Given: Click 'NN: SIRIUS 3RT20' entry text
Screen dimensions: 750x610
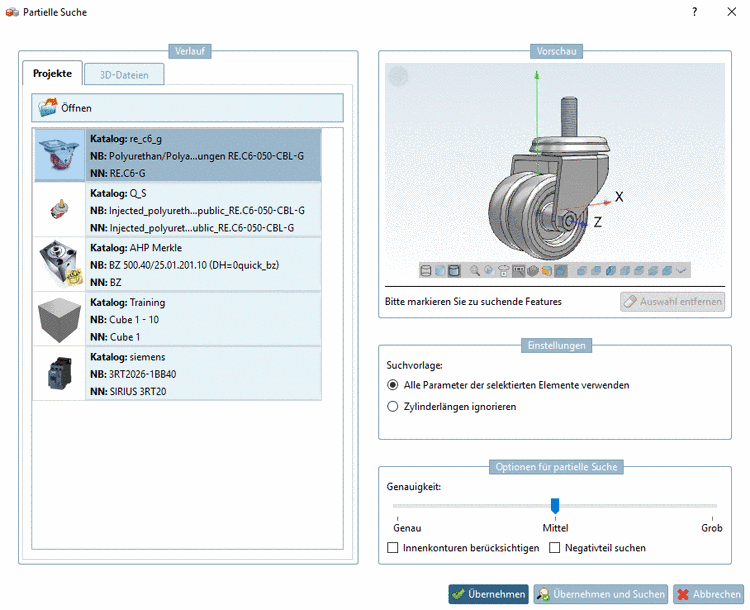Looking at the screenshot, I should (128, 391).
